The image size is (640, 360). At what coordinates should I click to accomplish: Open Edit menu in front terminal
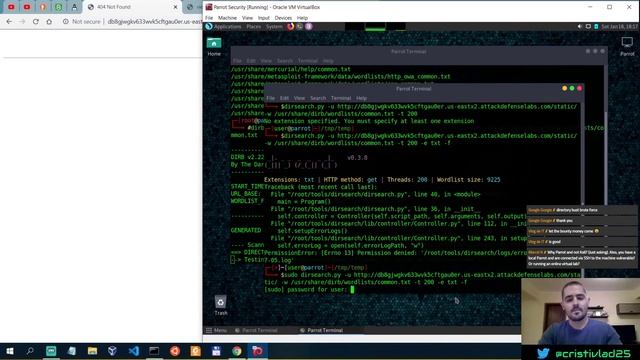284,98
